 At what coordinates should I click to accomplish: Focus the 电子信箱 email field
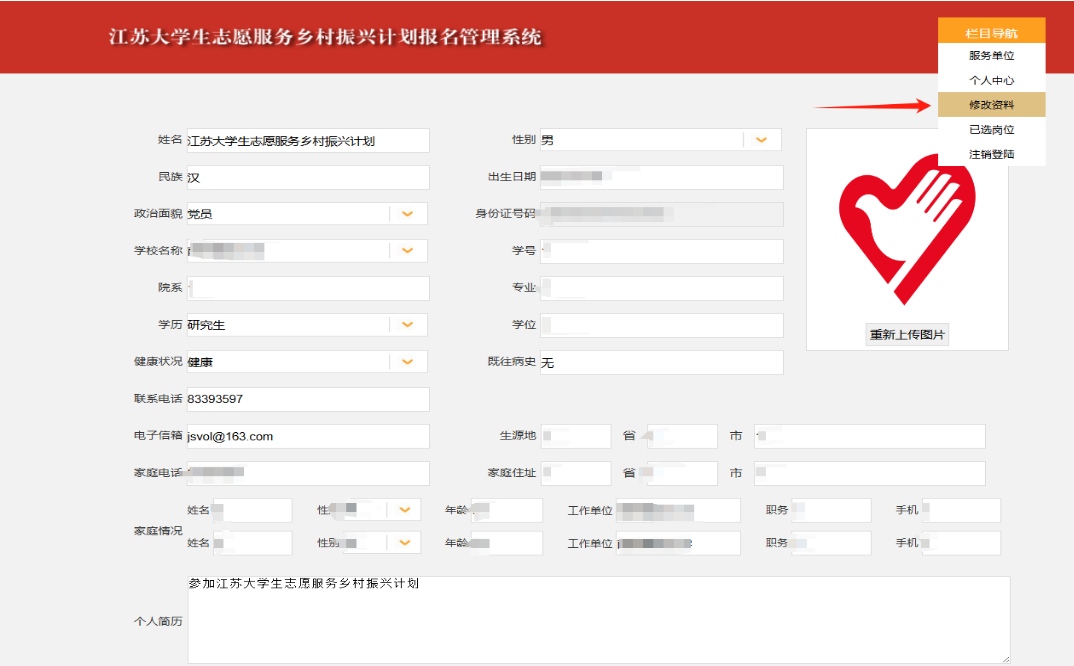[x=307, y=437]
